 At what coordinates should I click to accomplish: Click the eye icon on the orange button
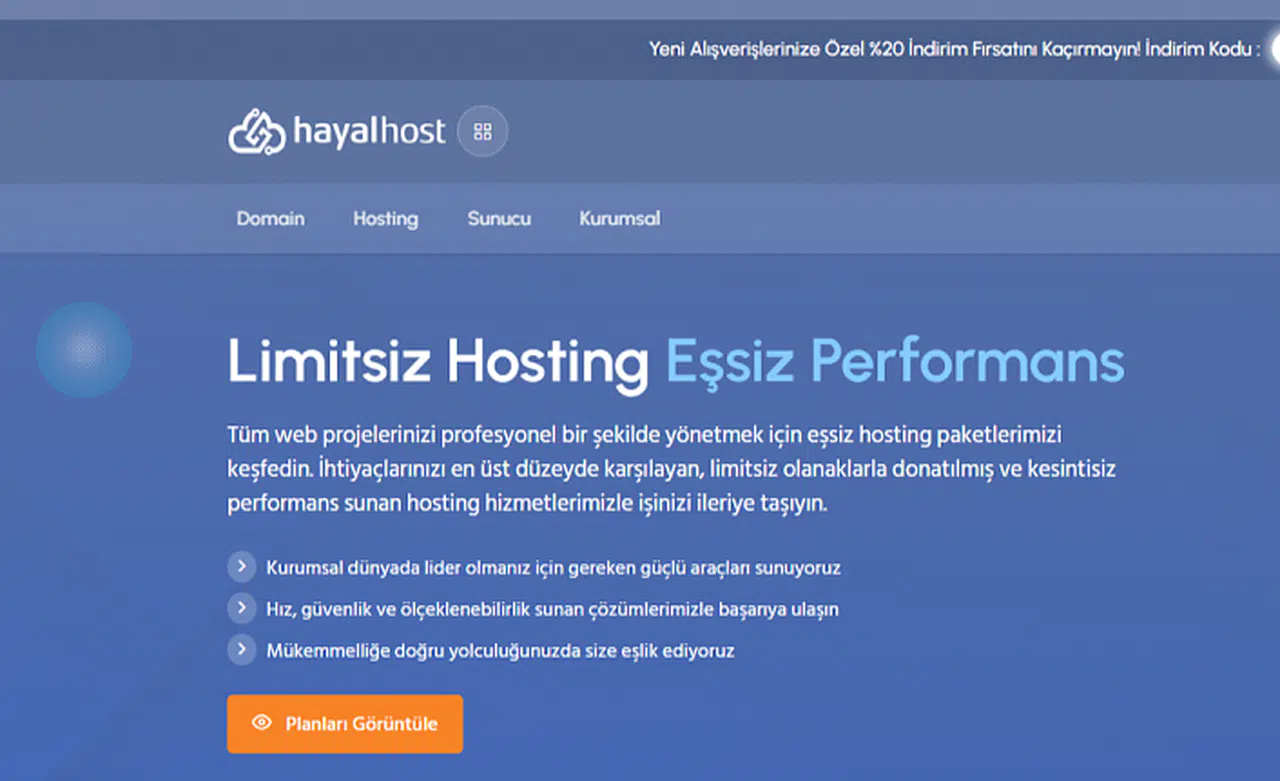262,723
